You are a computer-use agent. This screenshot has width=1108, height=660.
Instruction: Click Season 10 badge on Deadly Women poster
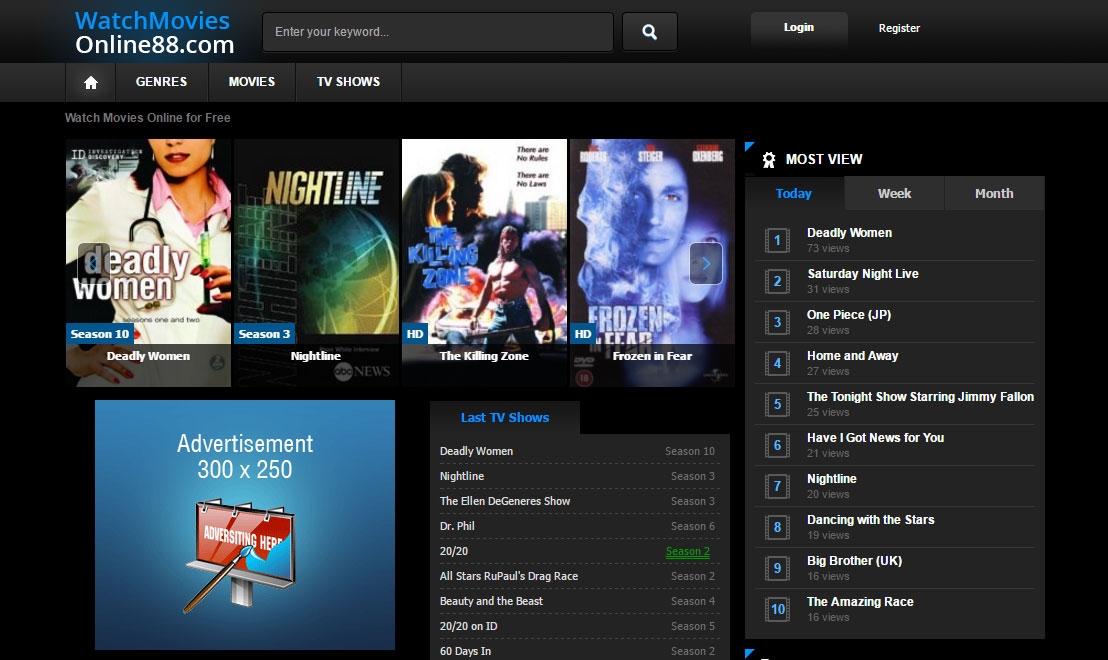click(100, 334)
